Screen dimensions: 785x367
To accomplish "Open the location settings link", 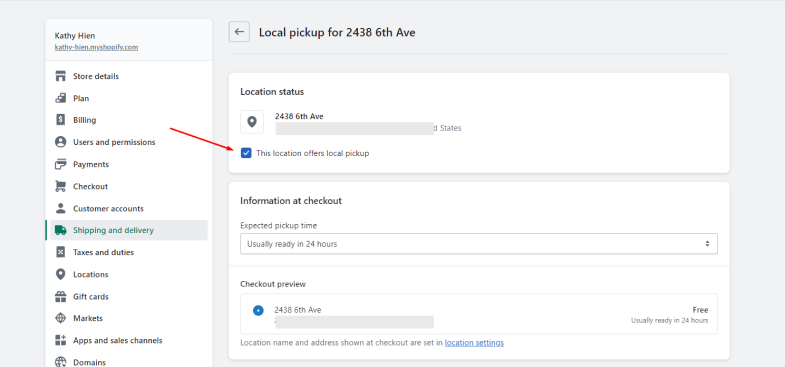I will [474, 343].
